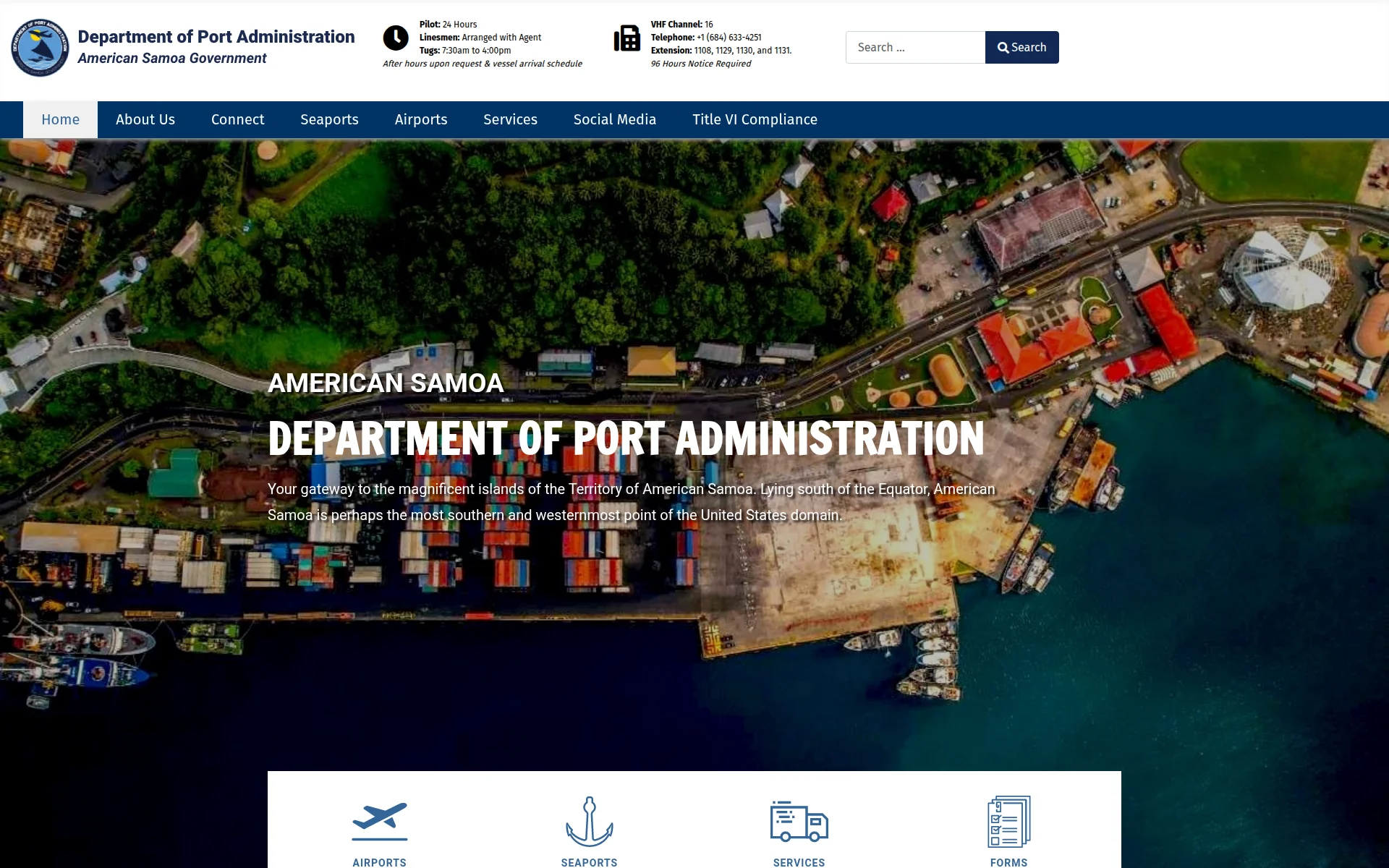The image size is (1389, 868).
Task: Click '96 Hours Notice Required' note
Action: pos(701,64)
